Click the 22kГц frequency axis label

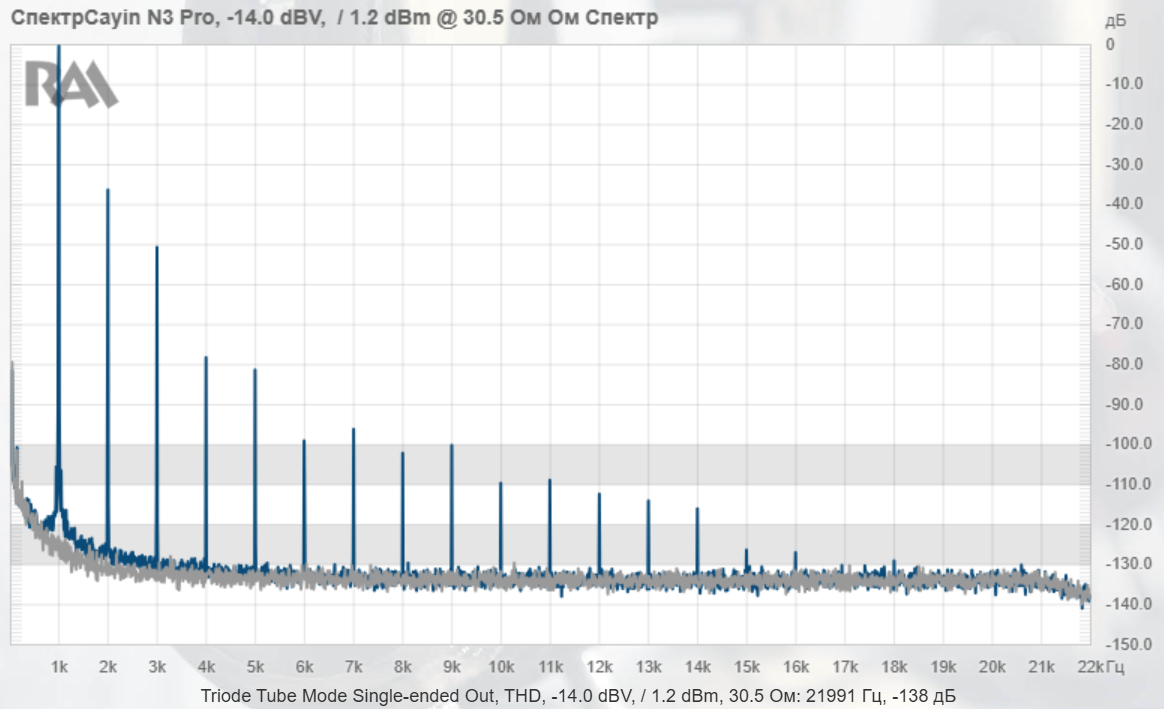pyautogui.click(x=1100, y=667)
